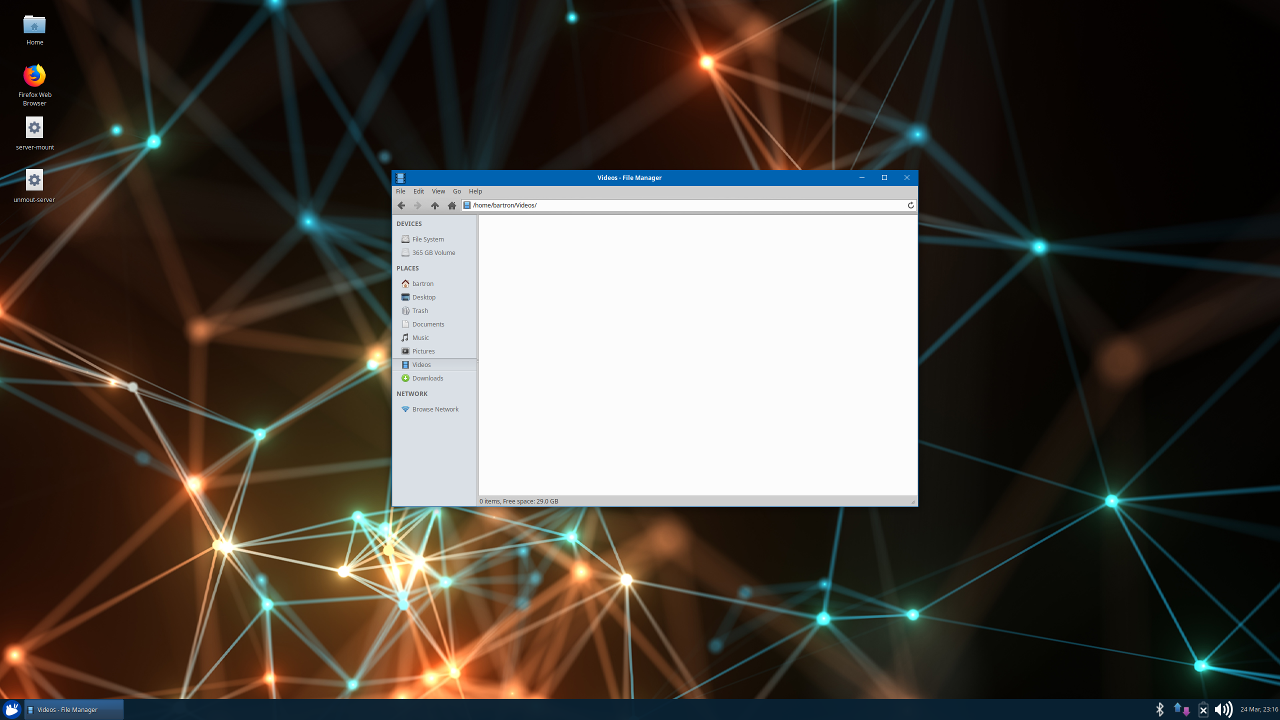Open the View menu

(438, 191)
